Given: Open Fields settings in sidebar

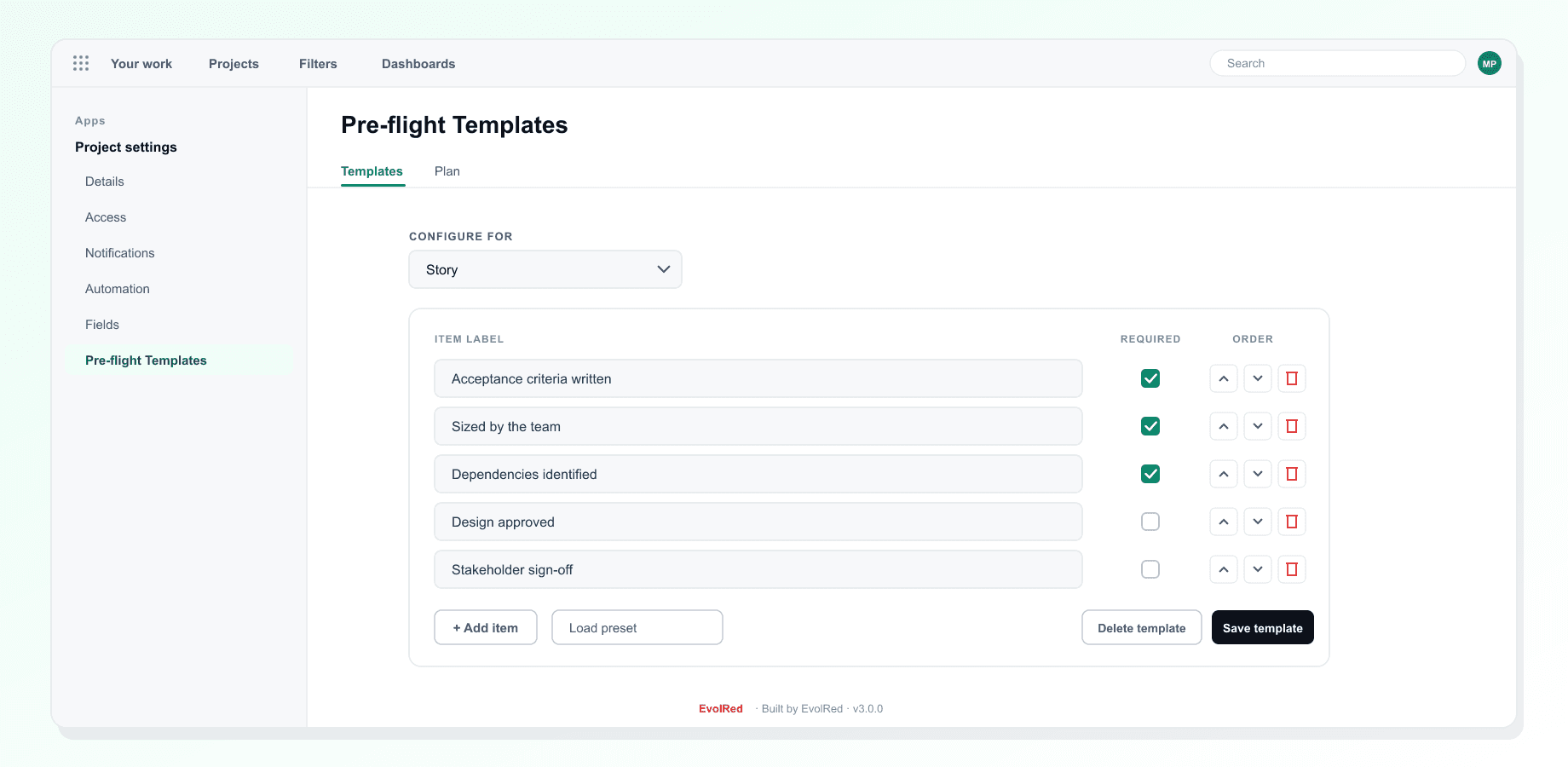Looking at the screenshot, I should coord(102,325).
